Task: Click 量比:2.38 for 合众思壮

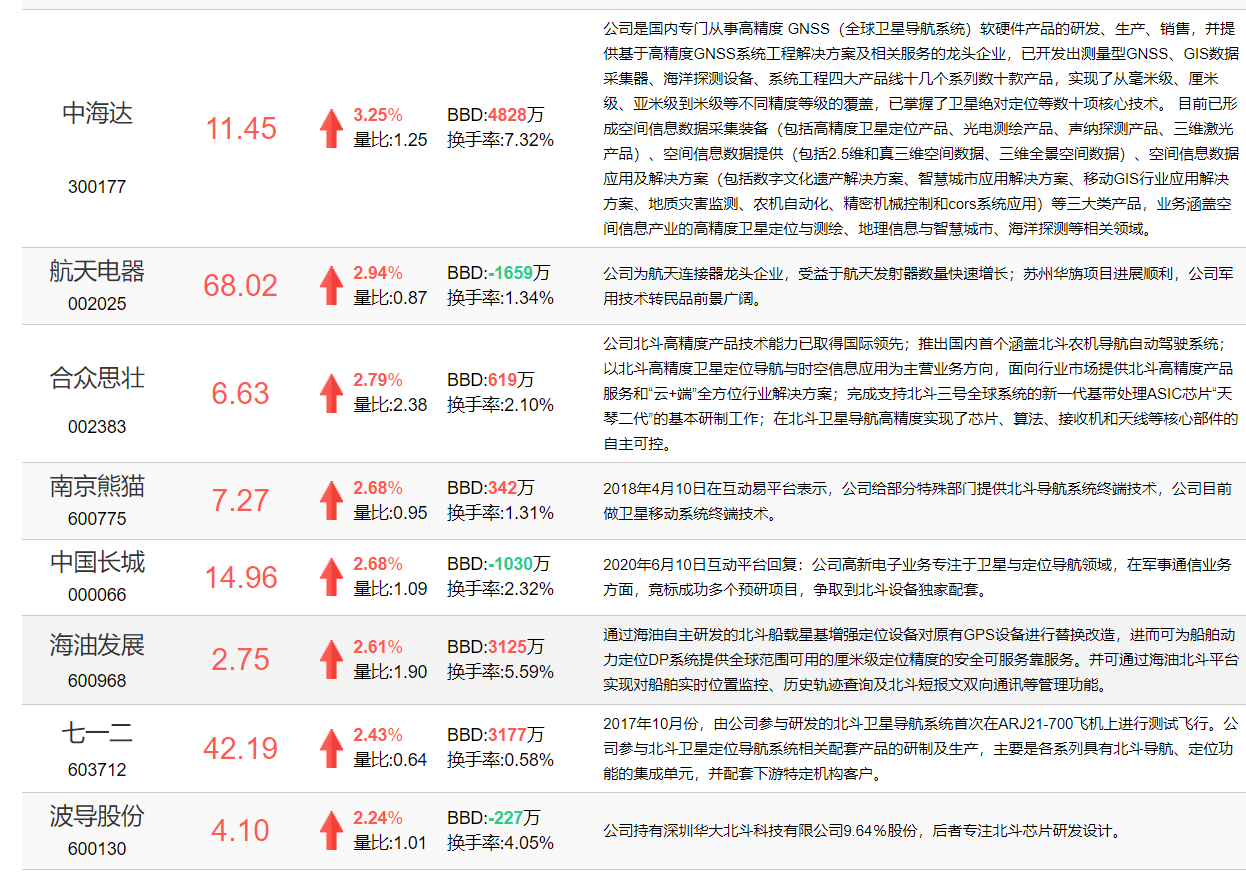Action: 390,405
